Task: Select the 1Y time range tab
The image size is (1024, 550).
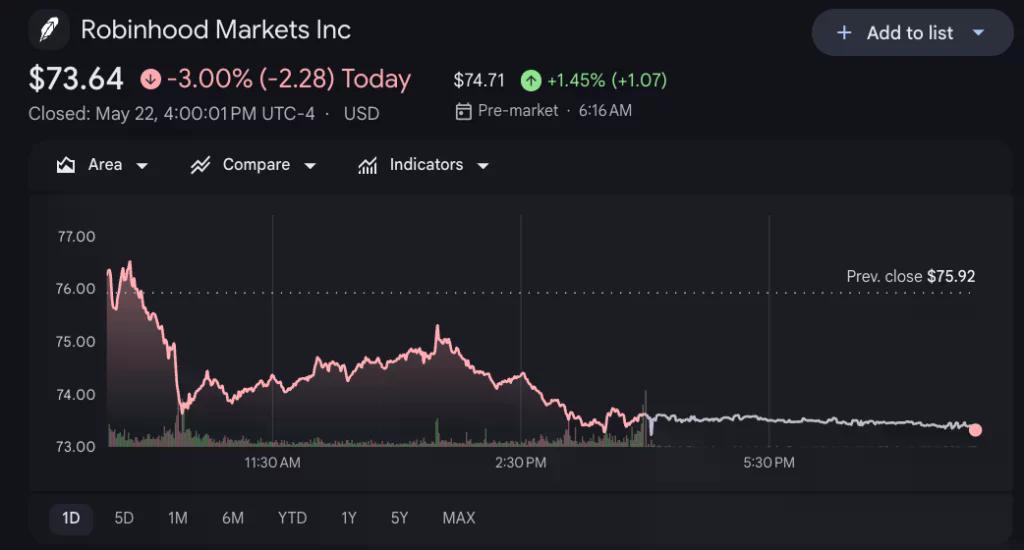Action: click(349, 519)
